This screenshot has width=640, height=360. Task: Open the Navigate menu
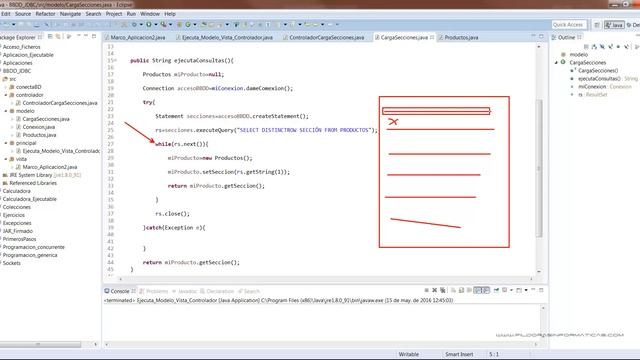click(x=70, y=14)
